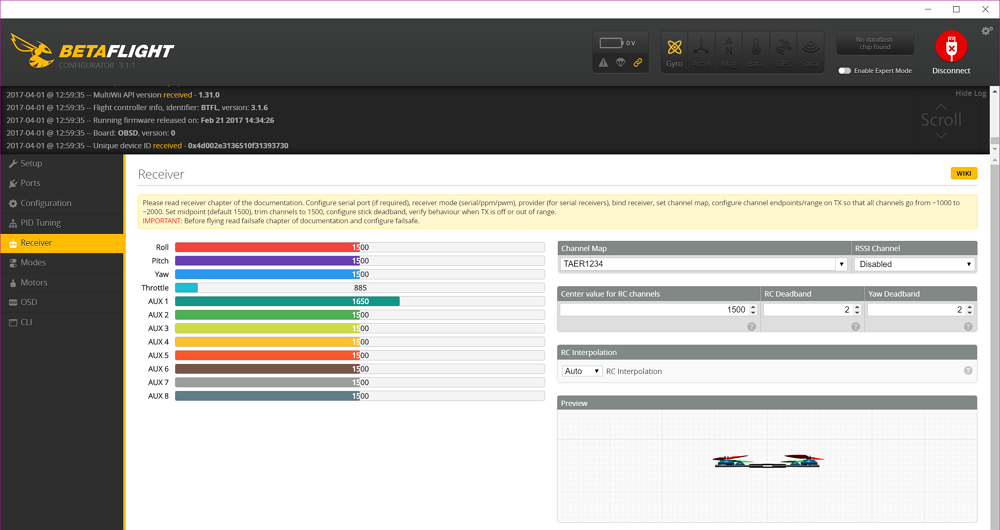Adjust the Yaw Deadband stepper
1000x530 pixels.
pos(969,309)
